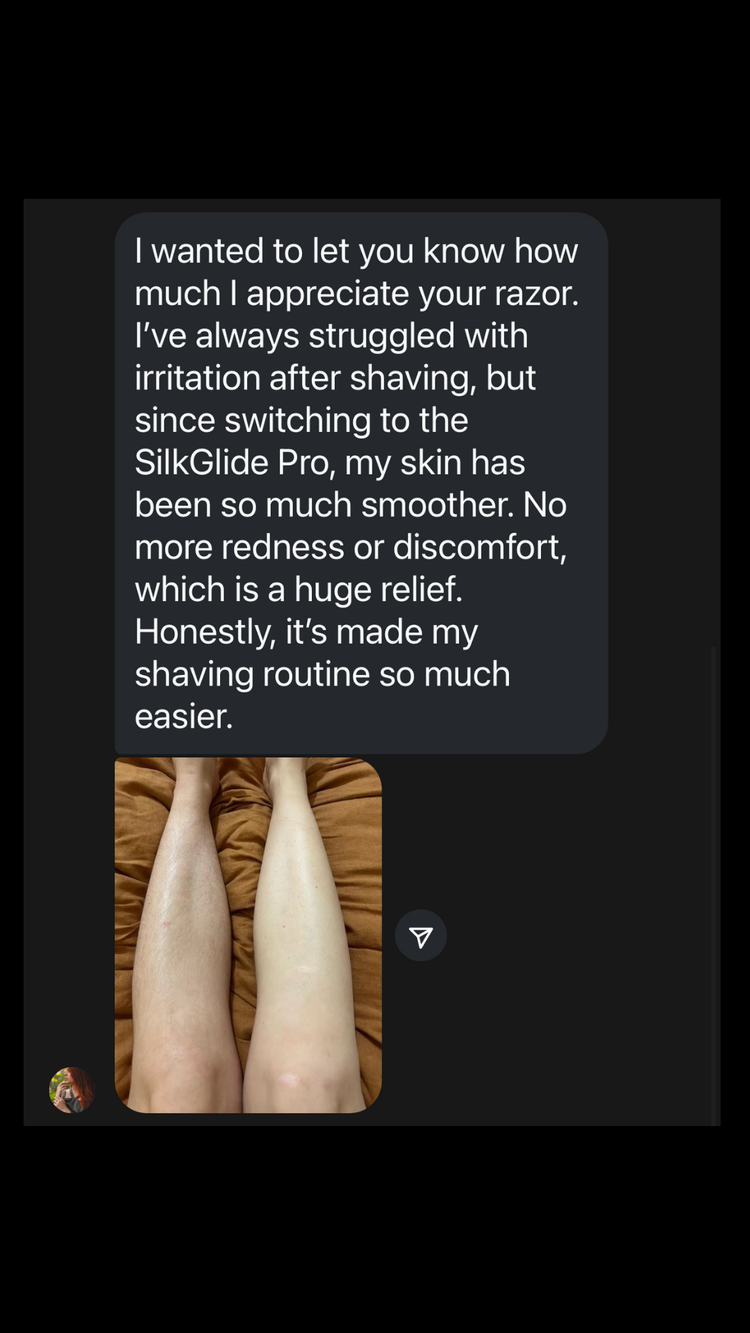This screenshot has height=1333, width=750.
Task: Open the sender's profile picture avatar
Action: tap(71, 1089)
